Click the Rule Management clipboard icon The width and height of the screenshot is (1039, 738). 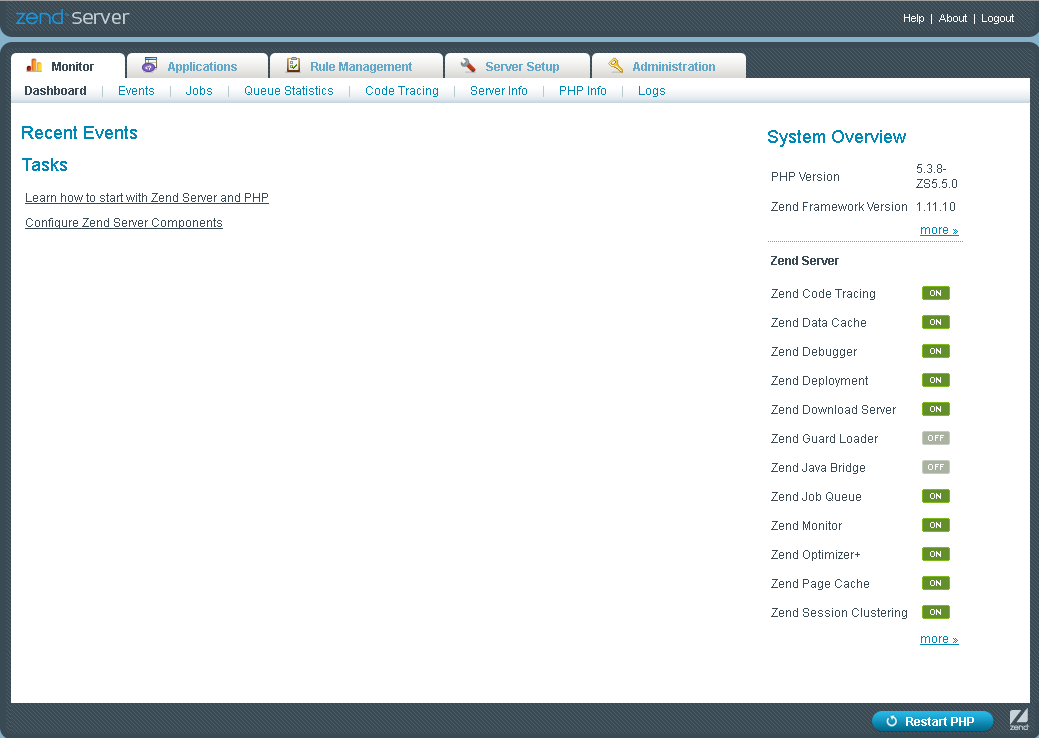293,66
